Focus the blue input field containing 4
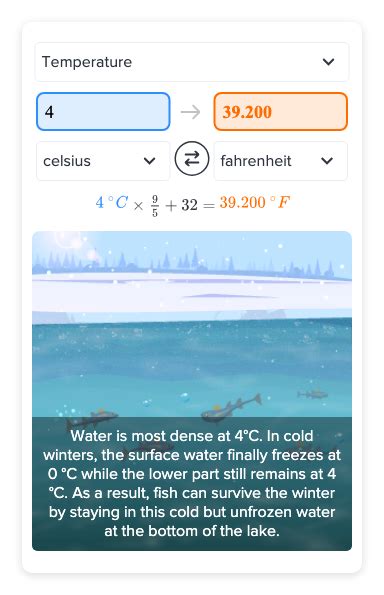The height and width of the screenshot is (595, 384). (x=103, y=112)
